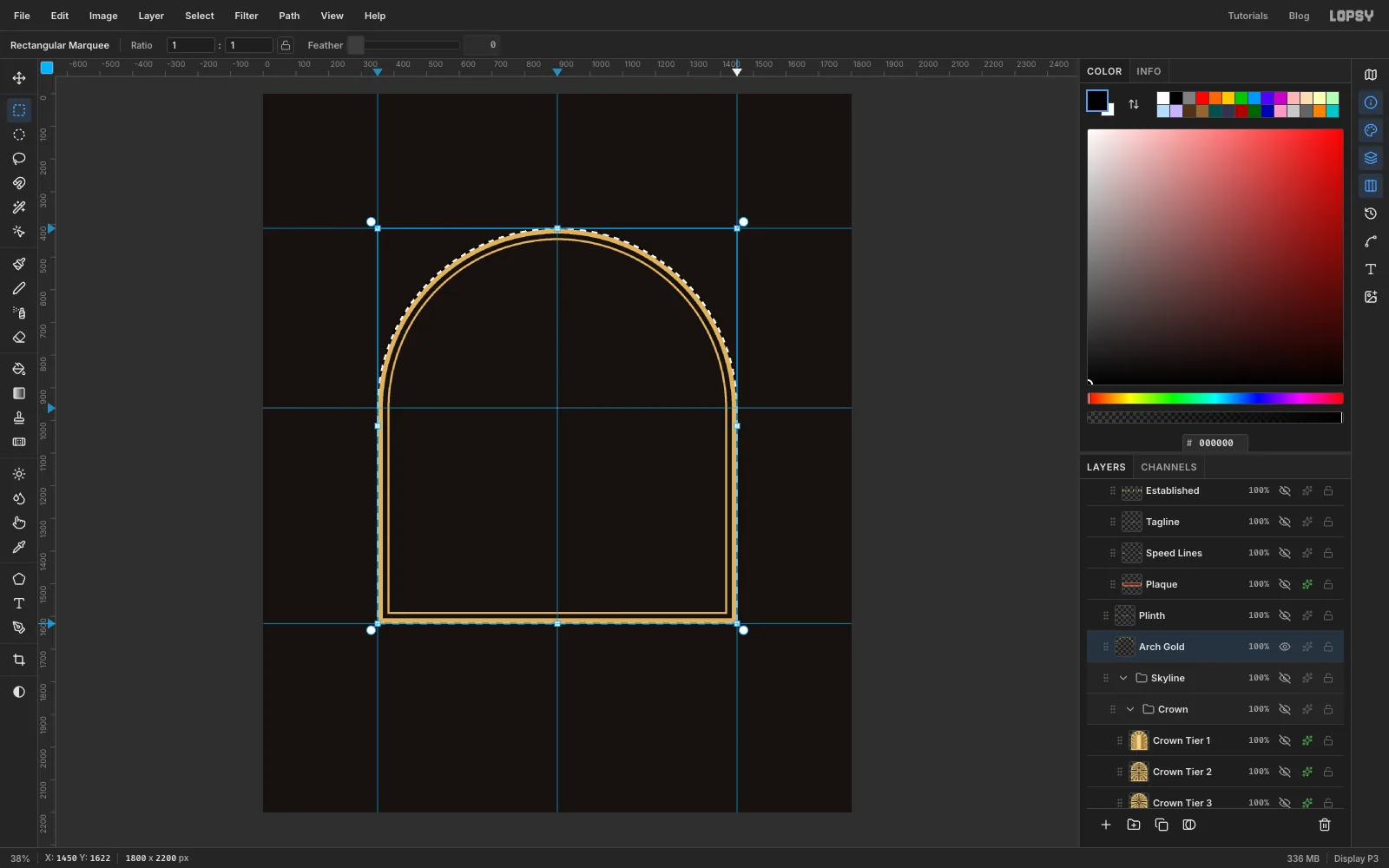Image resolution: width=1389 pixels, height=868 pixels.
Task: Click the foreground color swatch
Action: click(1097, 101)
